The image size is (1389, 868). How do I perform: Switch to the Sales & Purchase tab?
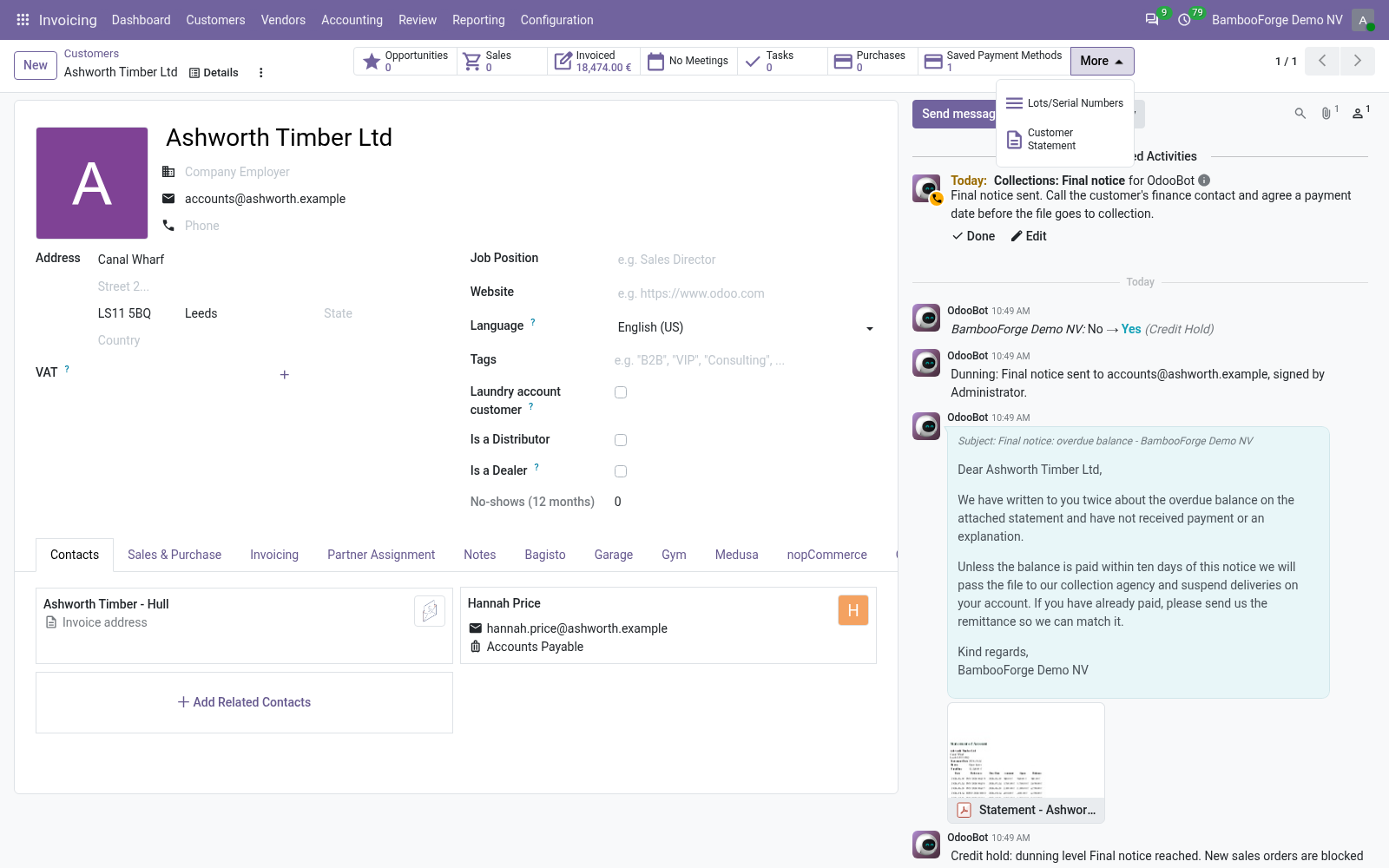pos(174,555)
